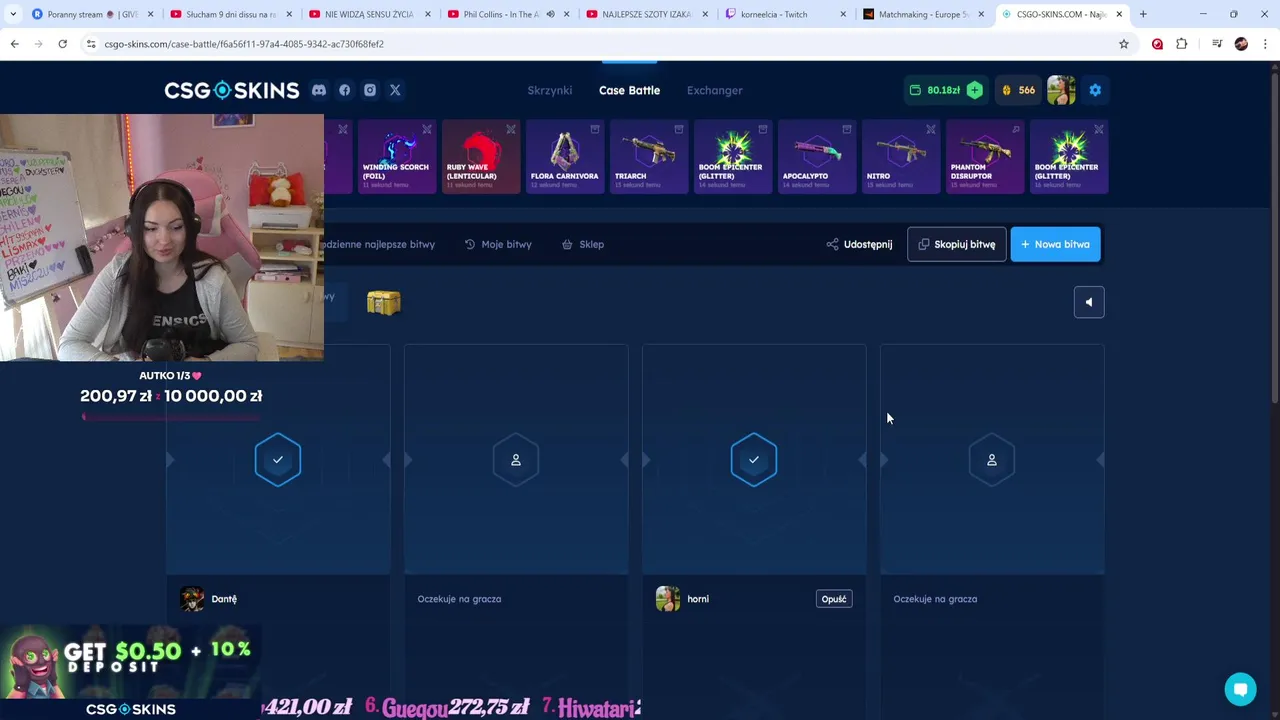Click the Dantę player name

[x=224, y=599]
